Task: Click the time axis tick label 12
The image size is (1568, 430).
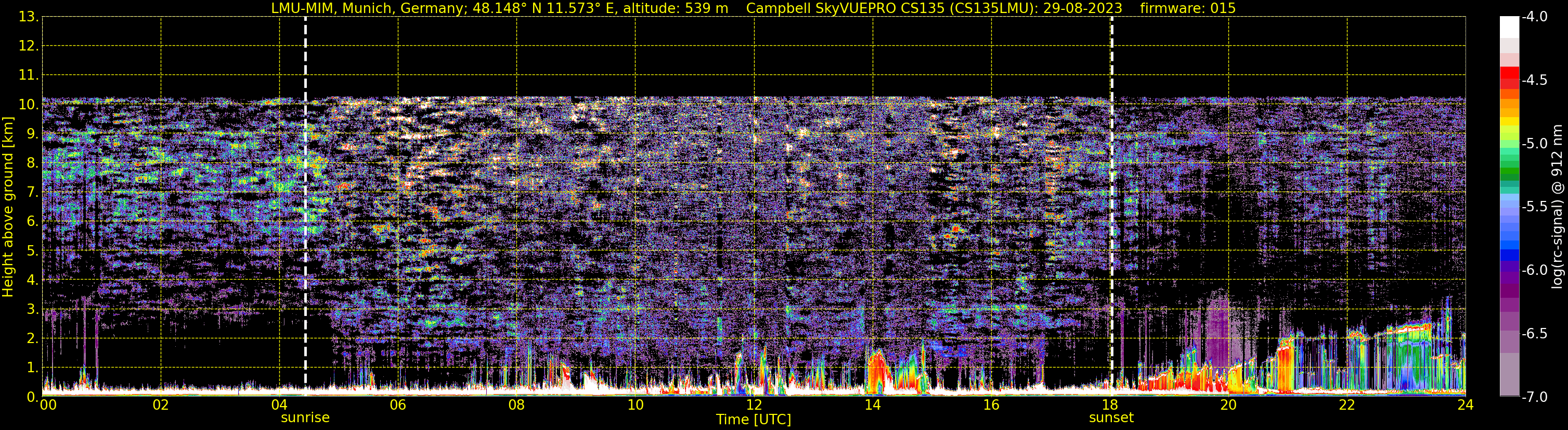Action: (x=754, y=405)
